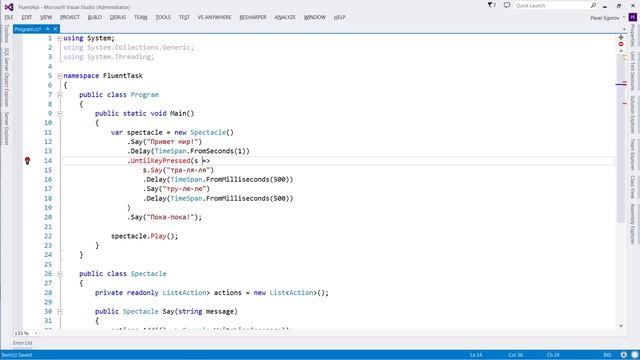Open SQL Server Object Explorer side tab
Screen dimensions: 640x360
tap(6, 78)
